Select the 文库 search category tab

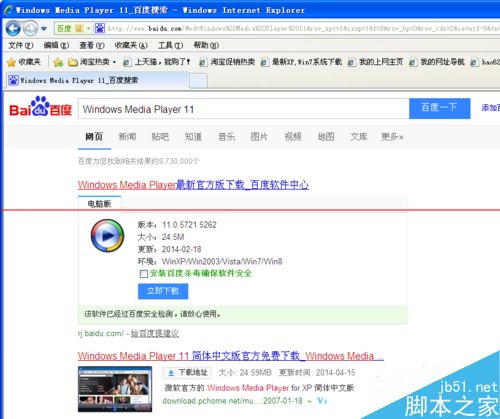click(359, 136)
